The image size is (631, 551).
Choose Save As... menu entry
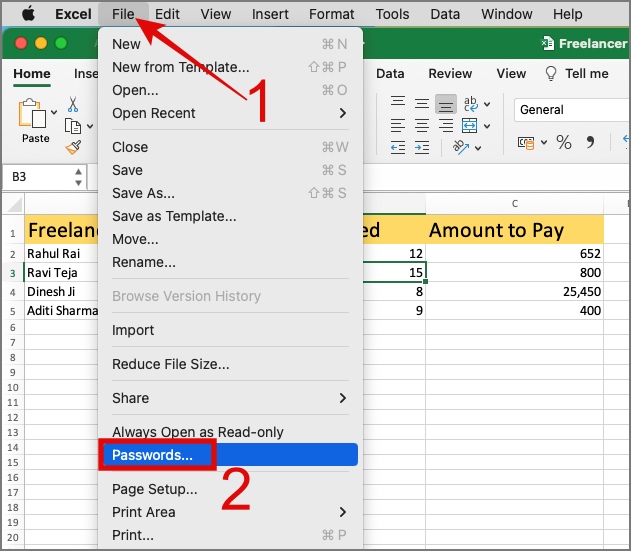[231, 193]
